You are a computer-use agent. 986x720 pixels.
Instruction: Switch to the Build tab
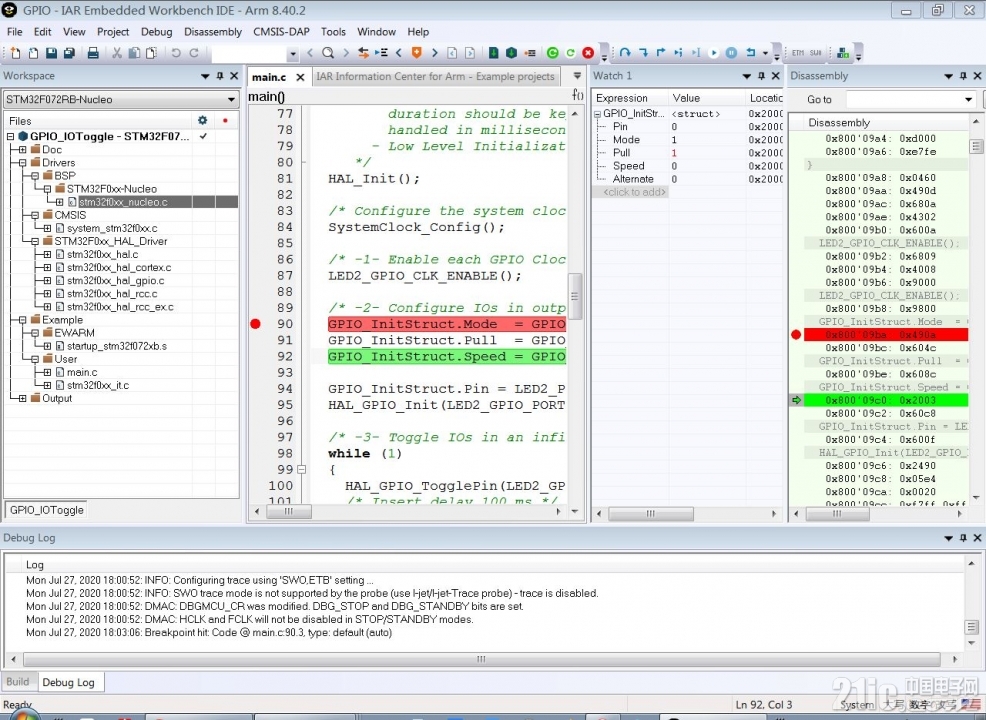[x=18, y=682]
